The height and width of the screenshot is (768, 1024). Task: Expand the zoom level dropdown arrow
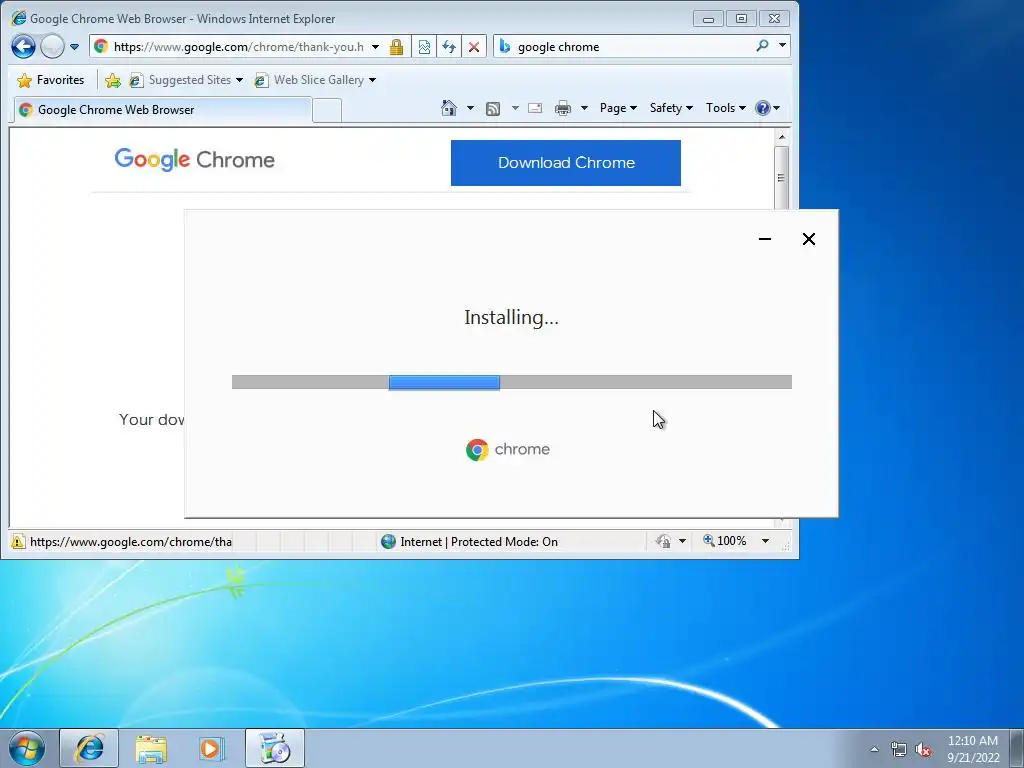[x=765, y=541]
